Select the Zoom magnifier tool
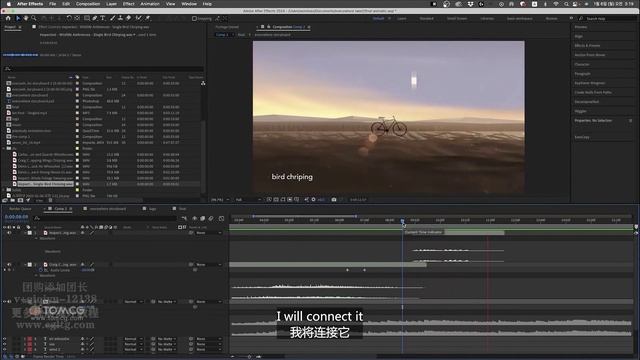Image resolution: width=640 pixels, height=360 pixels. click(x=34, y=18)
